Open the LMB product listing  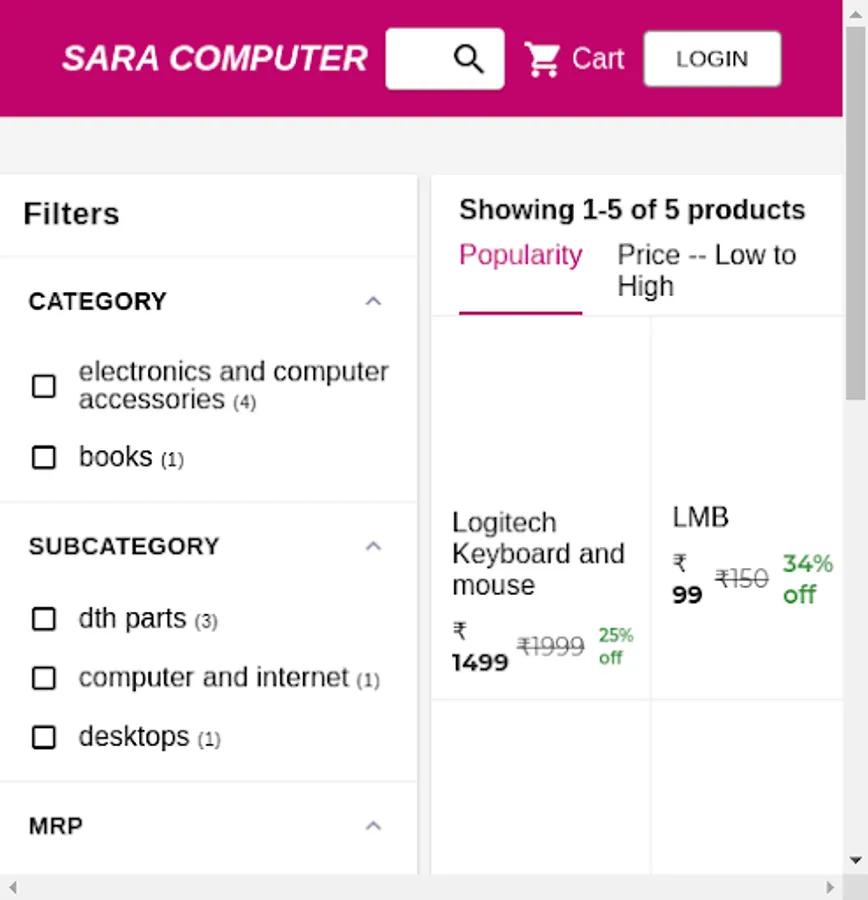tap(700, 517)
